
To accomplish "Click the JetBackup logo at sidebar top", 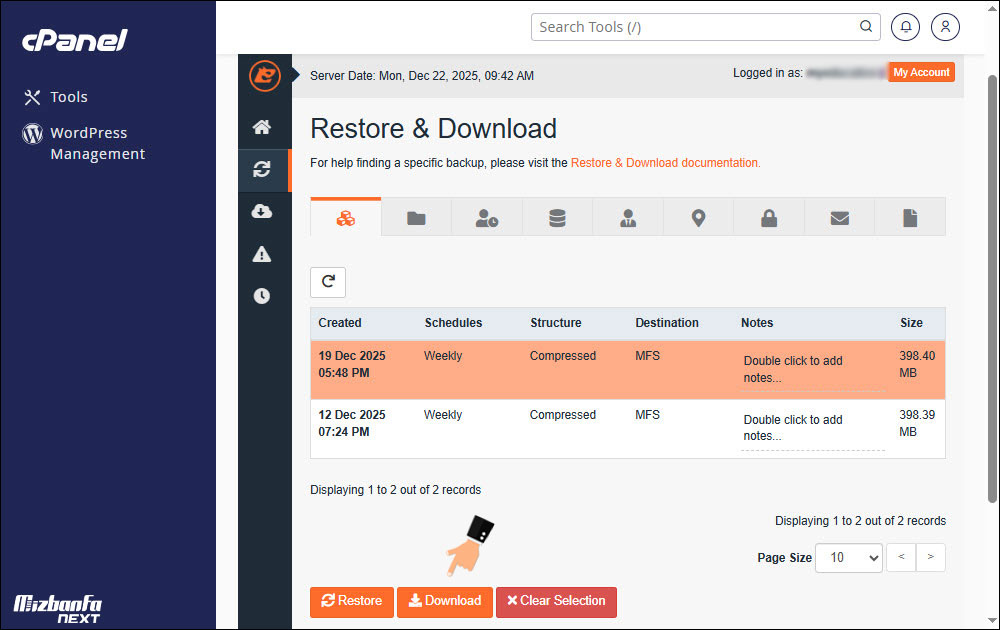I will pyautogui.click(x=263, y=75).
